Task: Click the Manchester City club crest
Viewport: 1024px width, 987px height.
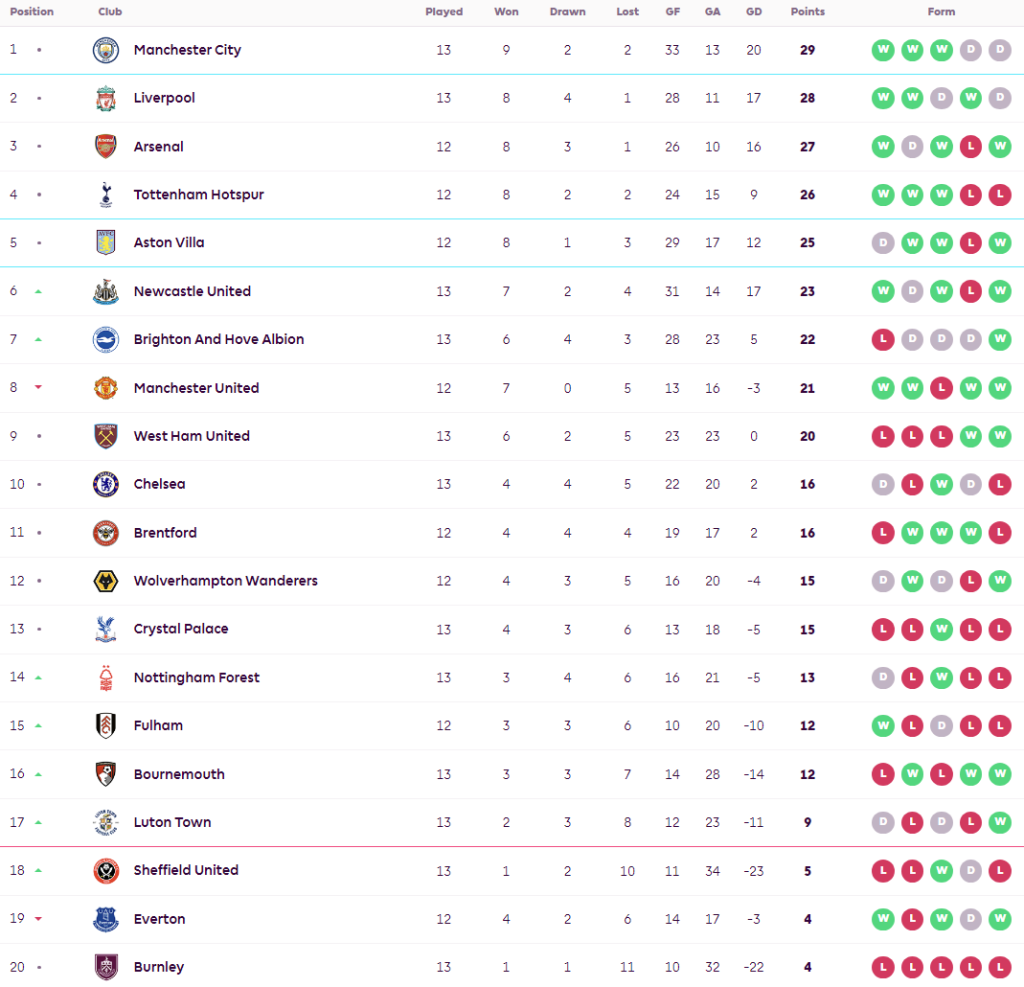Action: 105,50
